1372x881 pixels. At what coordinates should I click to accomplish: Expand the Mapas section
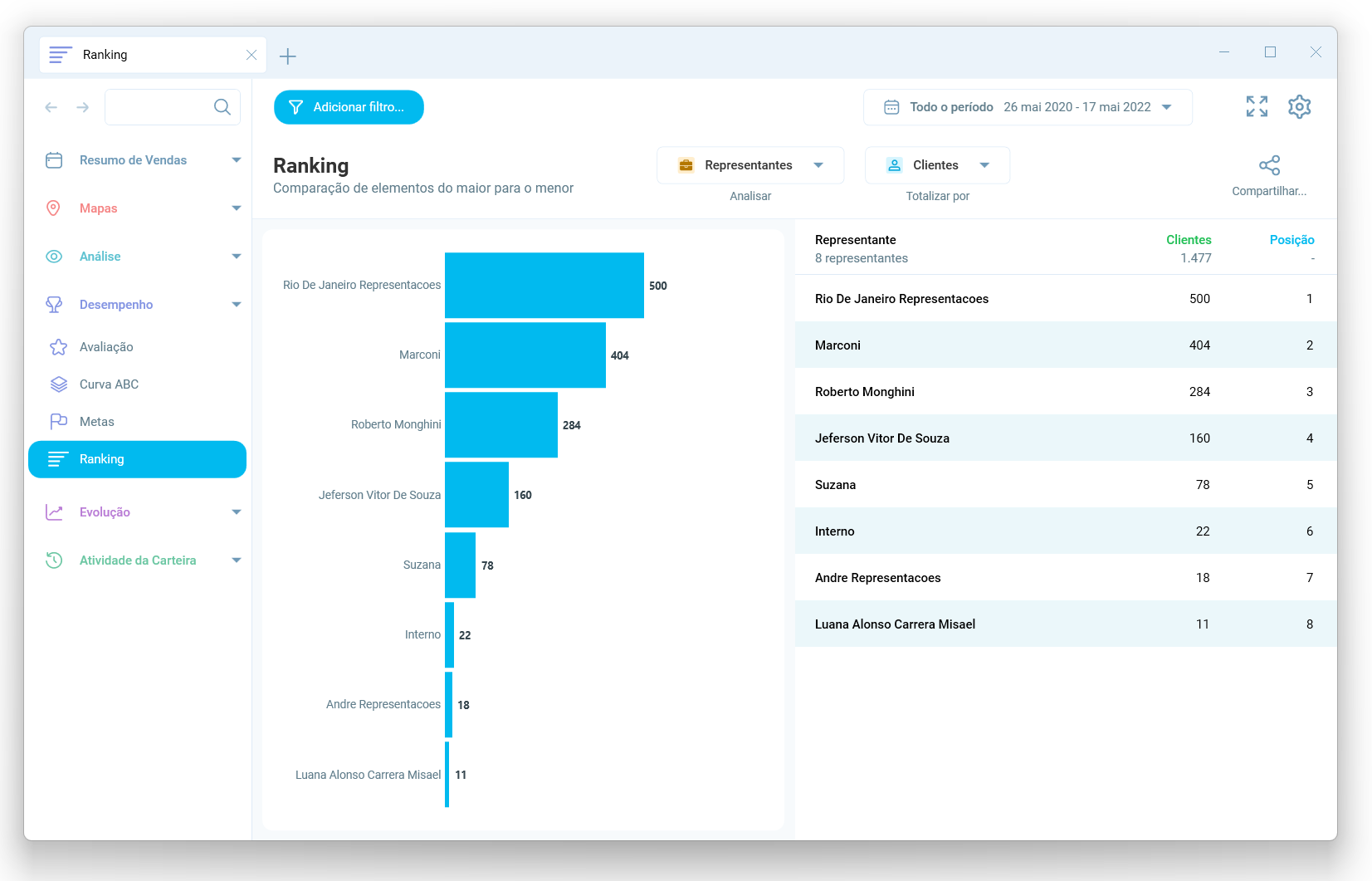pos(237,208)
